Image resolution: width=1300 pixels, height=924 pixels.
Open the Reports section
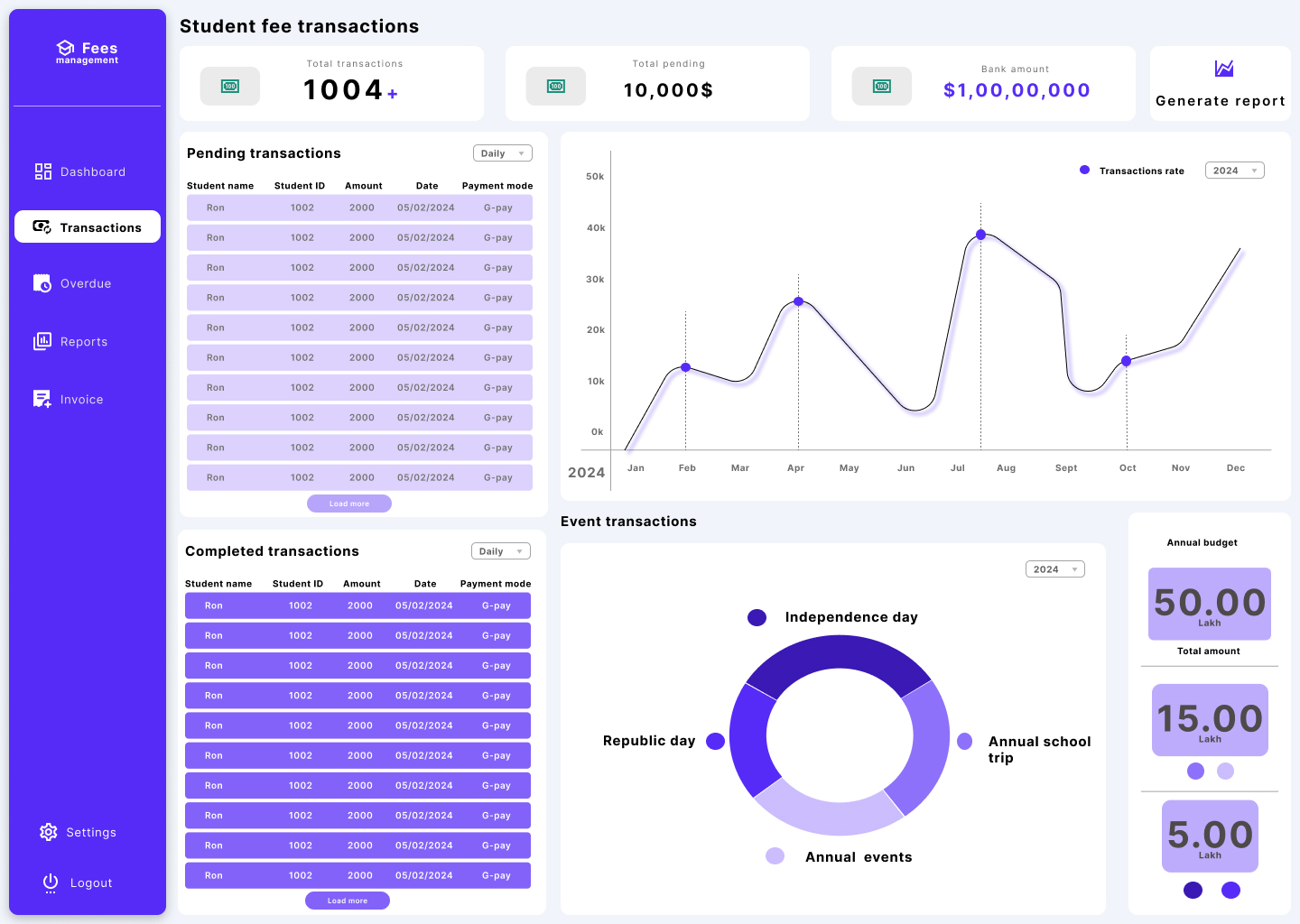[84, 341]
